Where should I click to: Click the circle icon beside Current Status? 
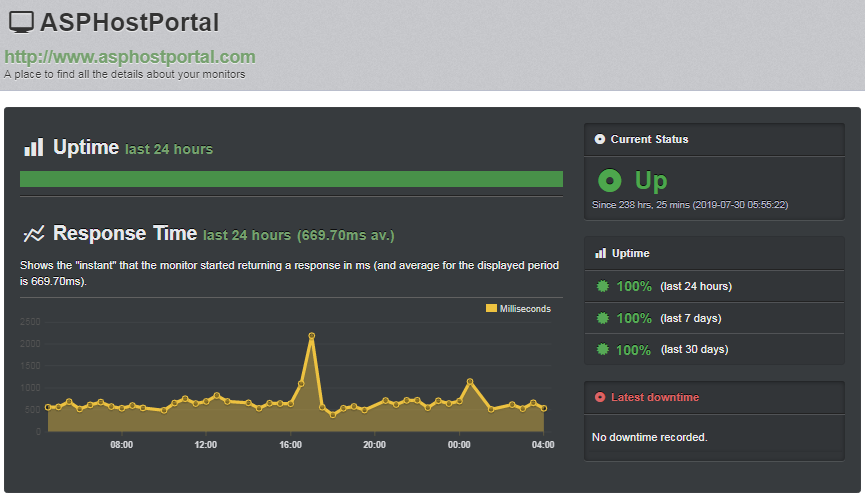(x=600, y=139)
